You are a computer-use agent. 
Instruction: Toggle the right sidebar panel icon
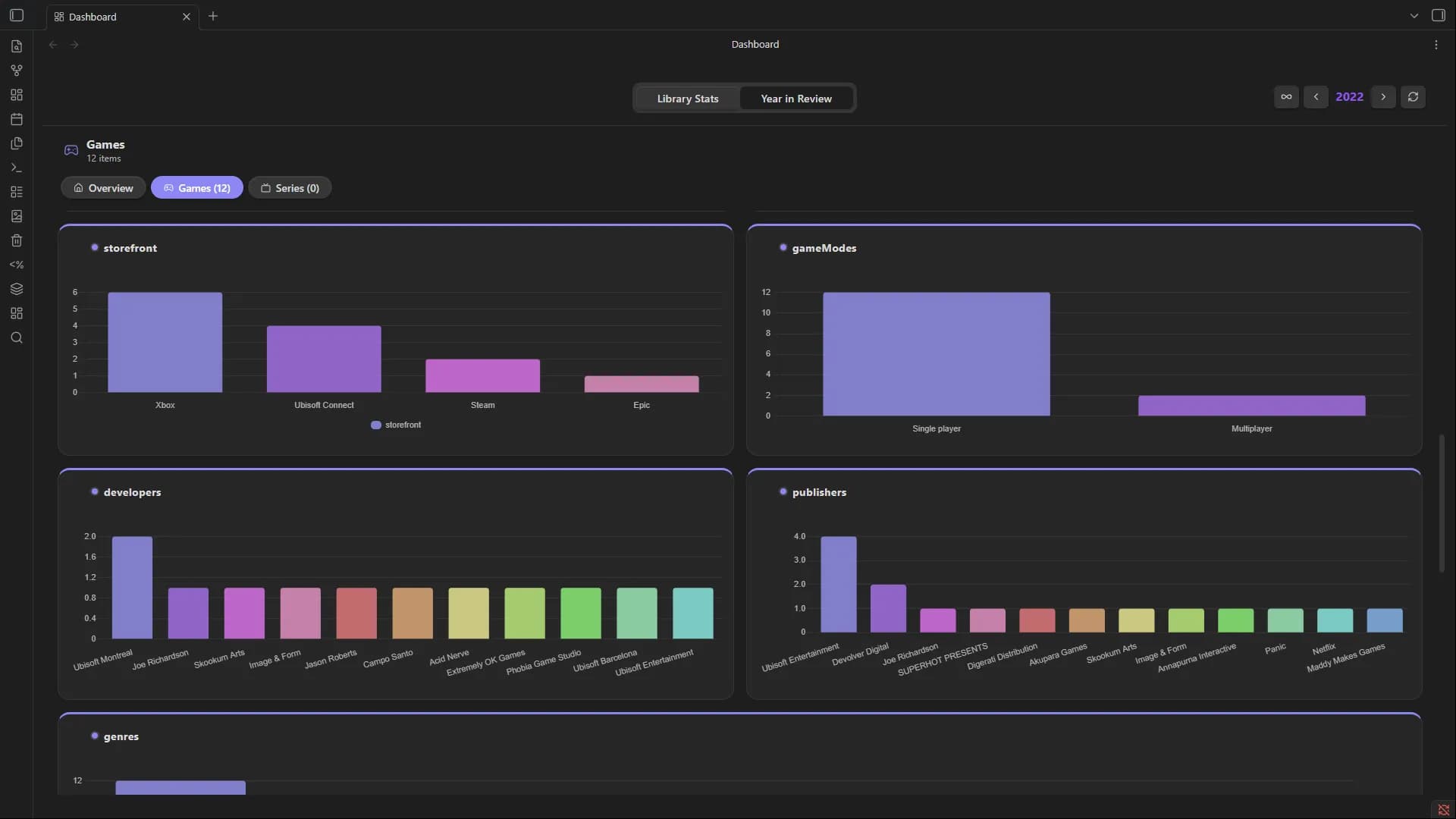tap(1438, 15)
